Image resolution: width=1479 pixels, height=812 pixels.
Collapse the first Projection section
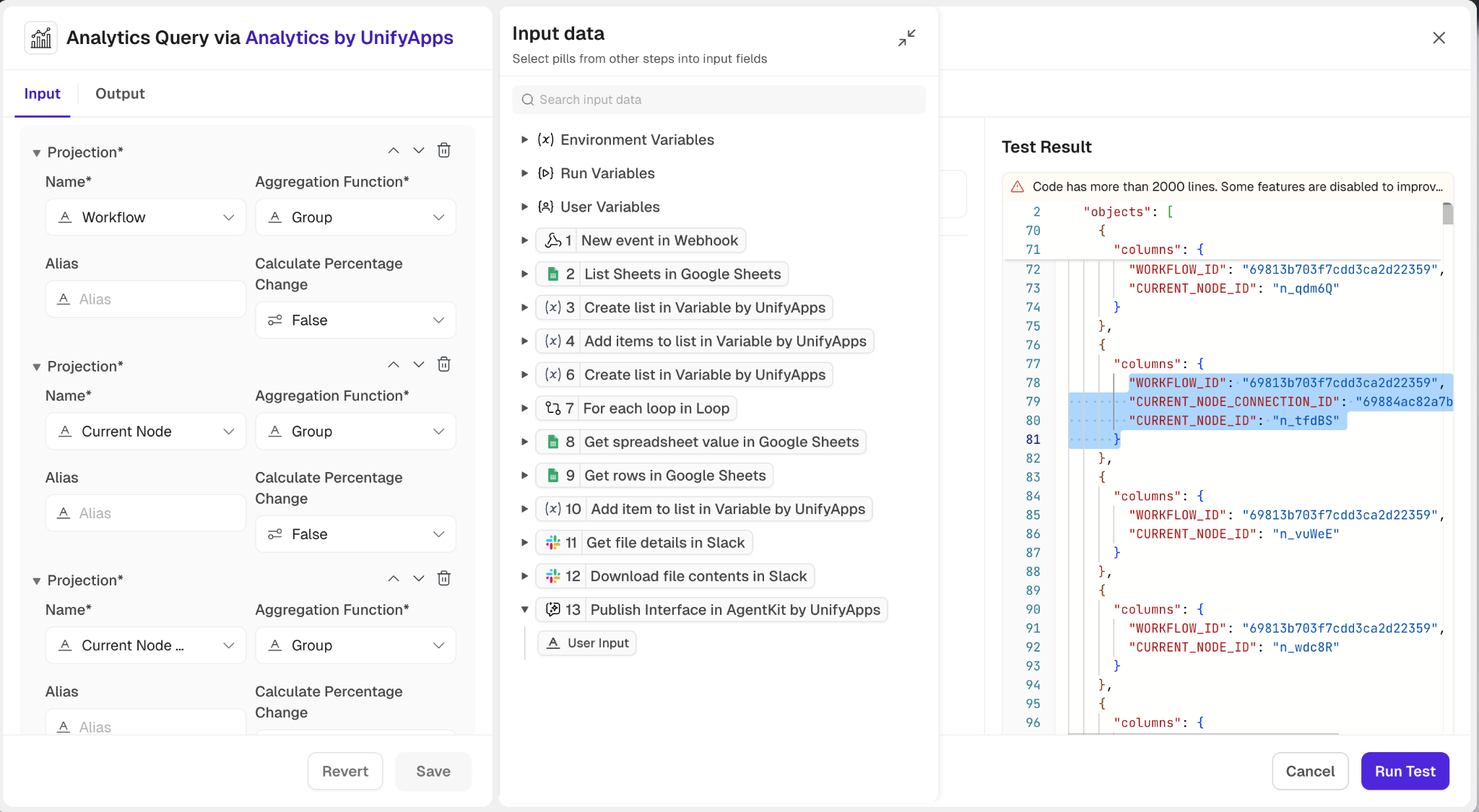click(37, 153)
